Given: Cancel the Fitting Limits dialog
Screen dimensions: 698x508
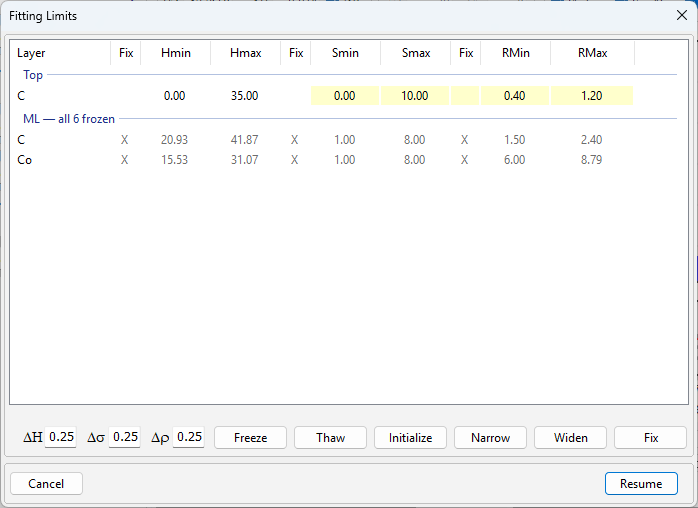Looking at the screenshot, I should point(46,484).
